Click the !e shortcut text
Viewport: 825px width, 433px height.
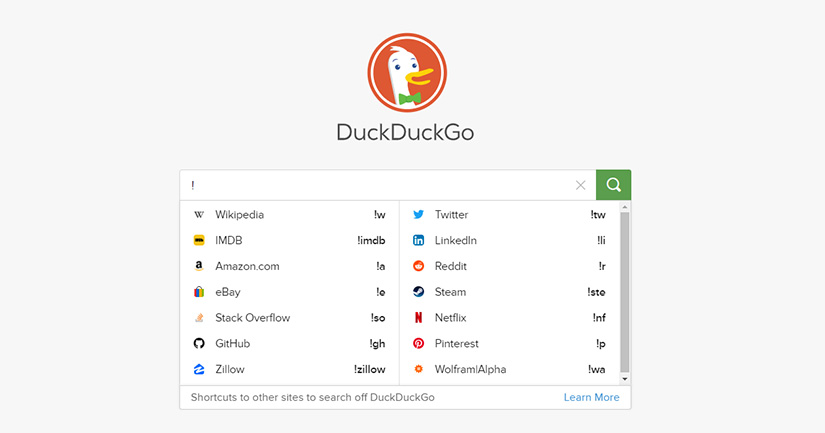pos(381,292)
